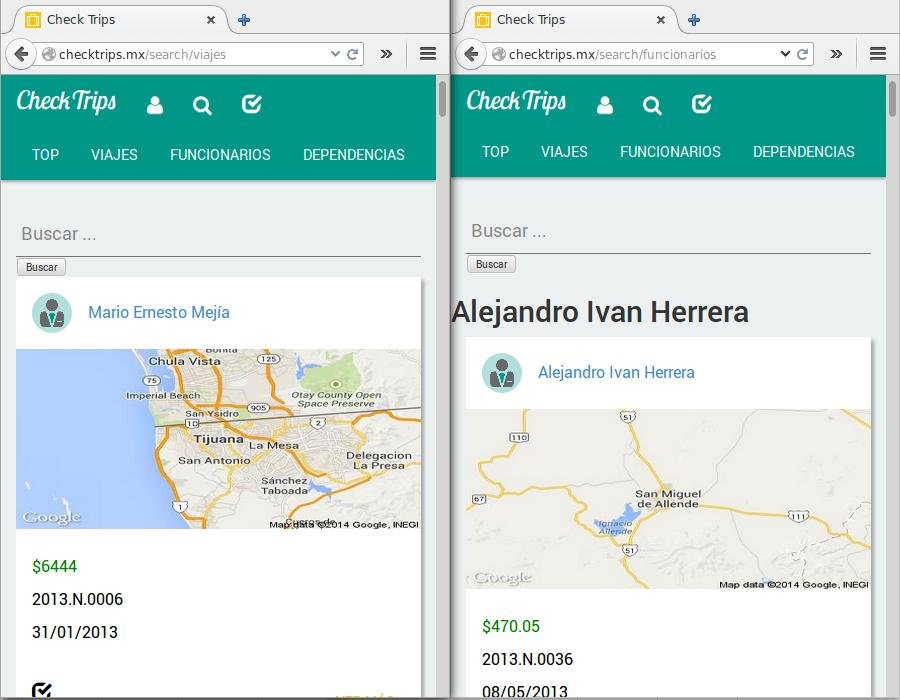Open hamburger menu in right browser
The height and width of the screenshot is (700, 900).
[x=878, y=54]
